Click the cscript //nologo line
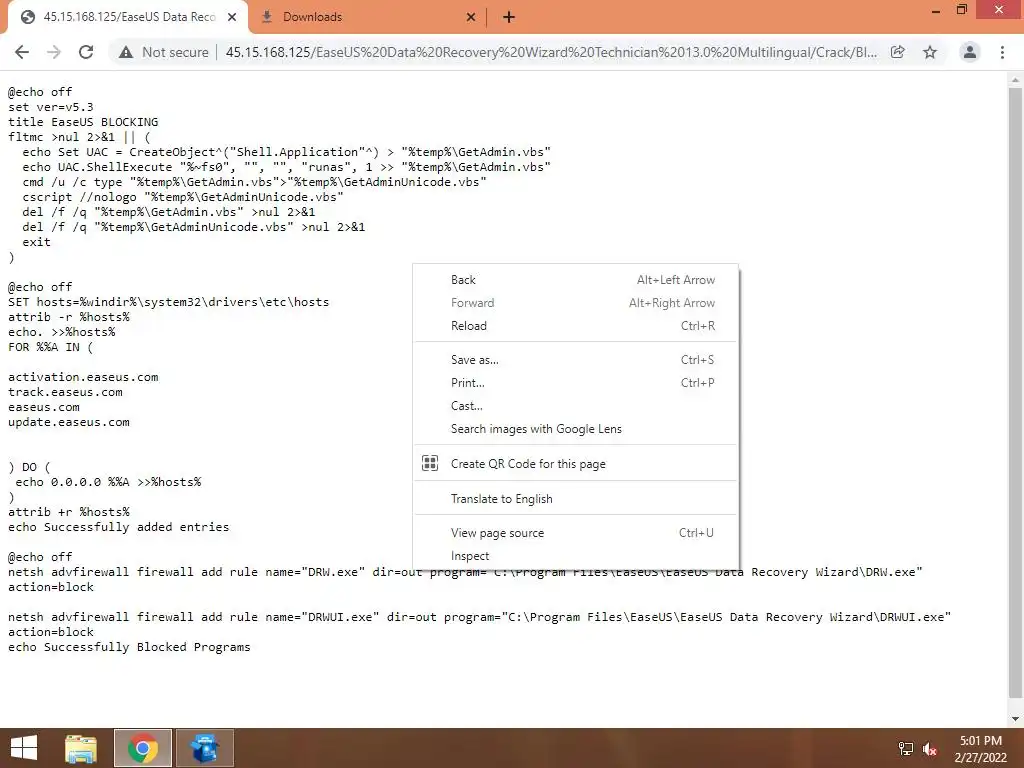The image size is (1024, 768). click(x=183, y=197)
